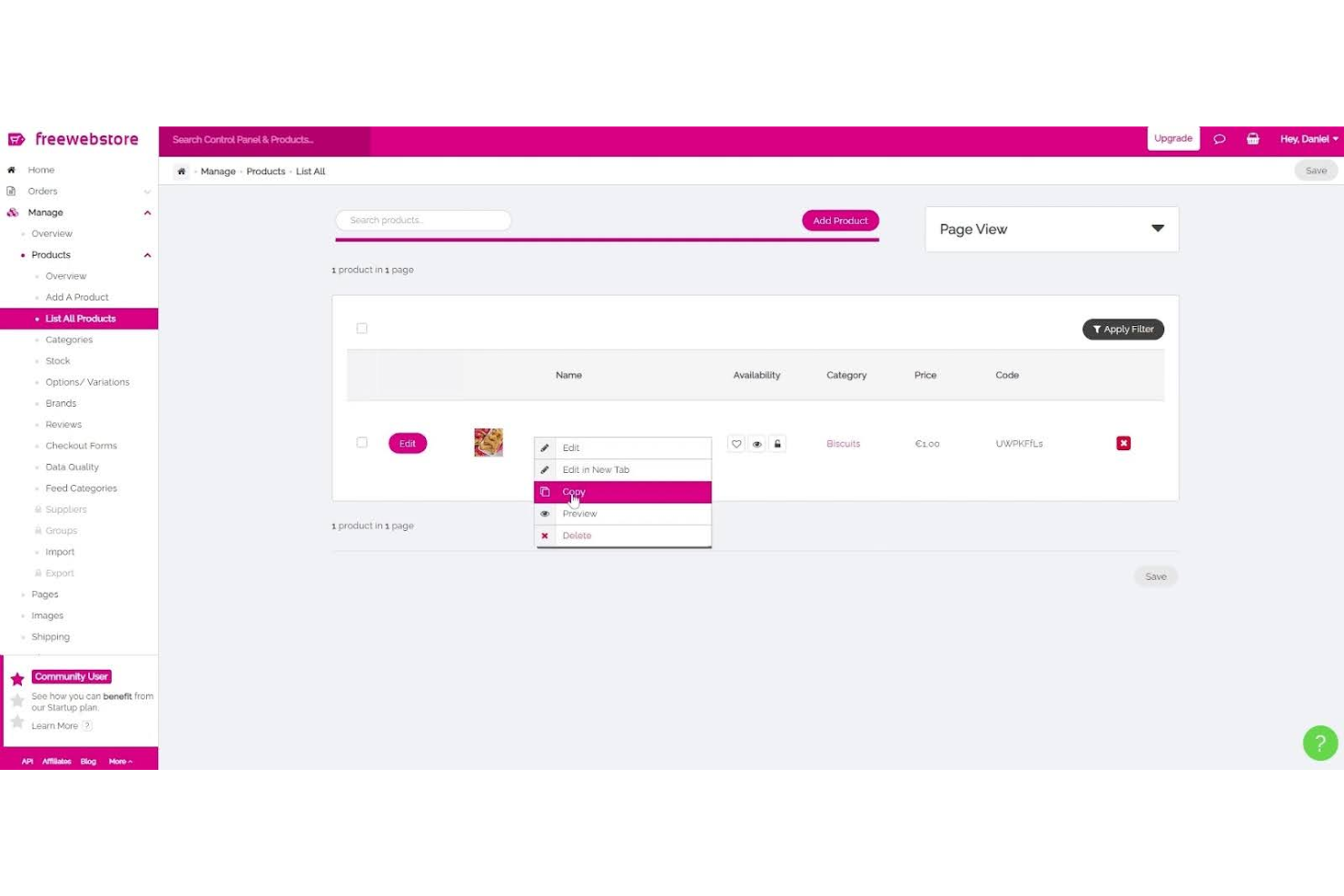Image resolution: width=1344 pixels, height=896 pixels.
Task: Click the Apply Filter button
Action: click(x=1123, y=329)
